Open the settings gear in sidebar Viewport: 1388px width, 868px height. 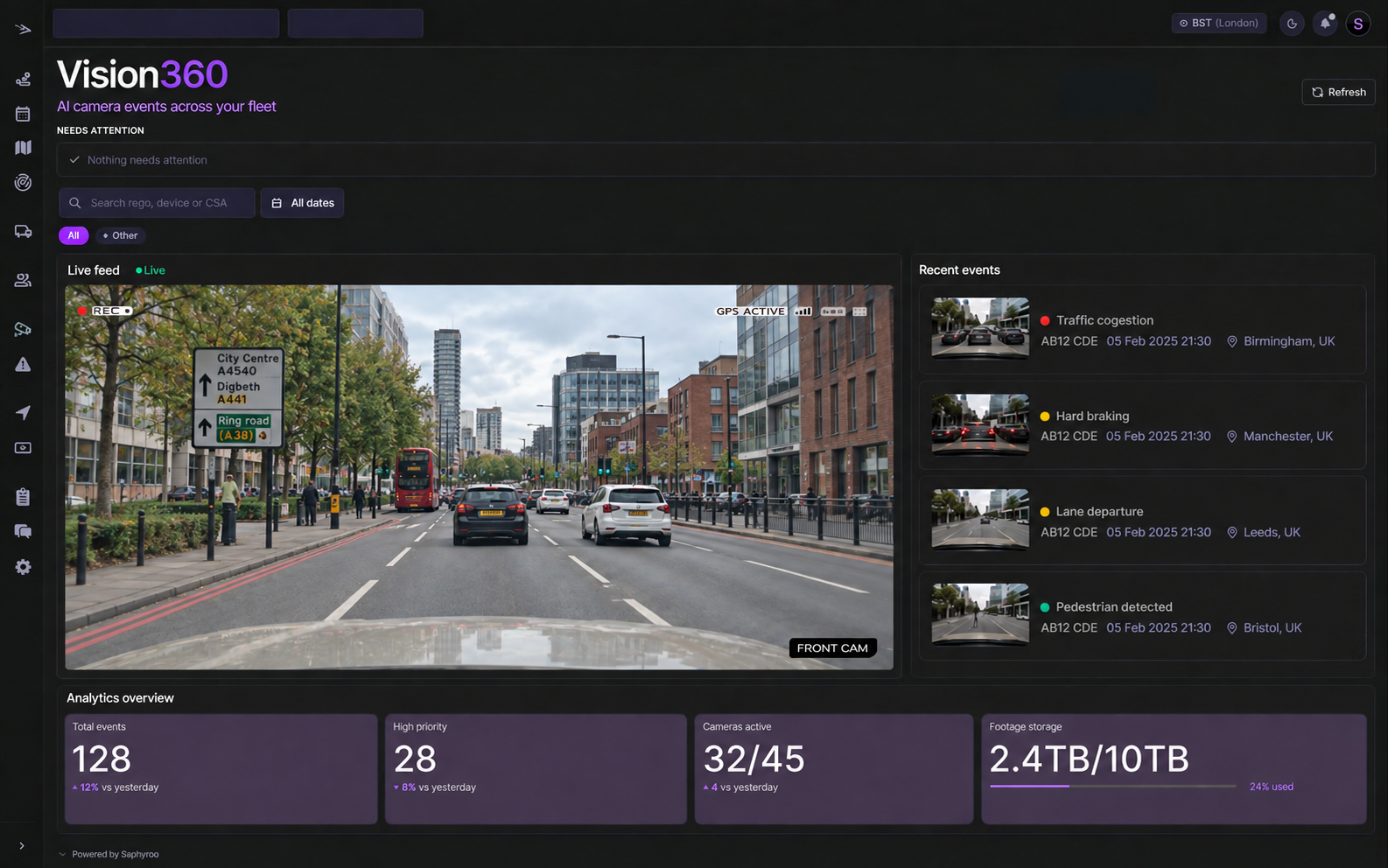tap(23, 567)
